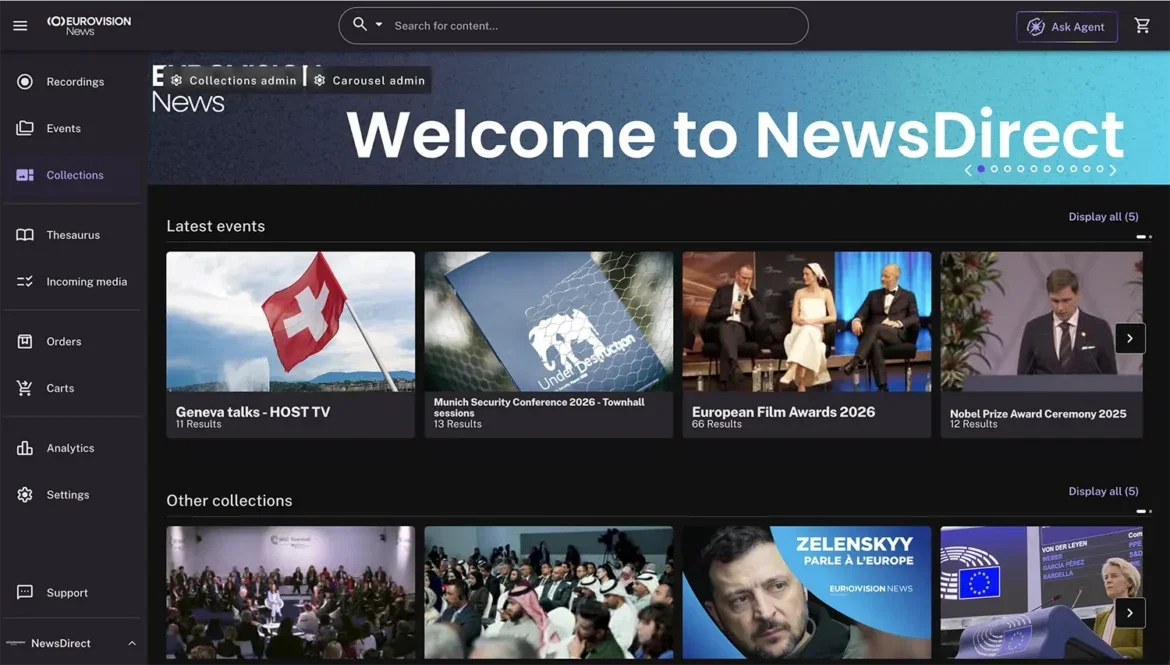
Task: Click the Welcome to NewsDirect banner
Action: pos(659,118)
